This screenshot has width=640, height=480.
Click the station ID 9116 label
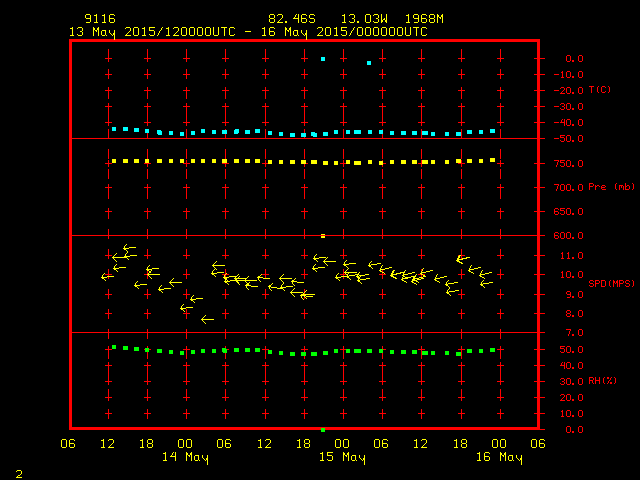[x=98, y=19]
